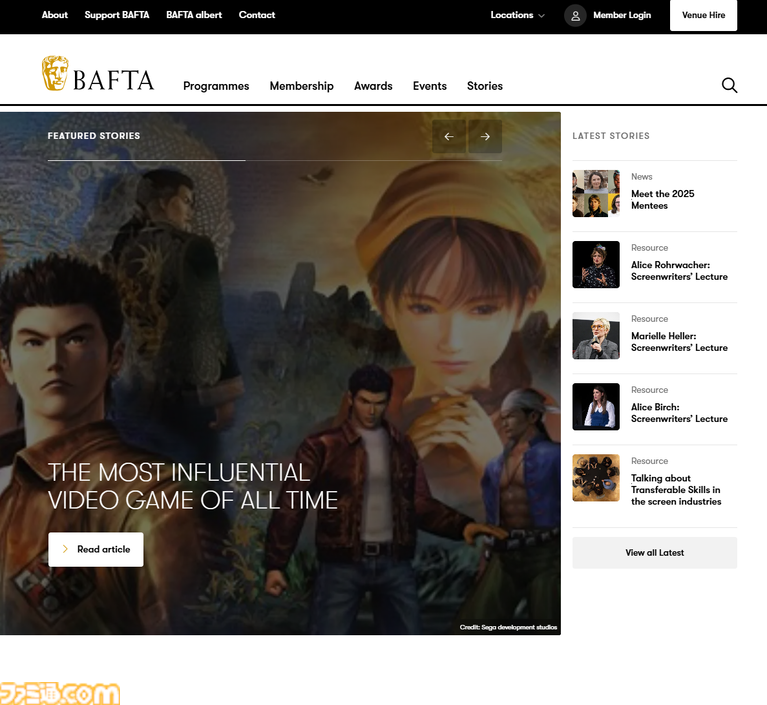Open BAFTA albert link
Screen dimensions: 767x705
pyautogui.click(x=194, y=15)
